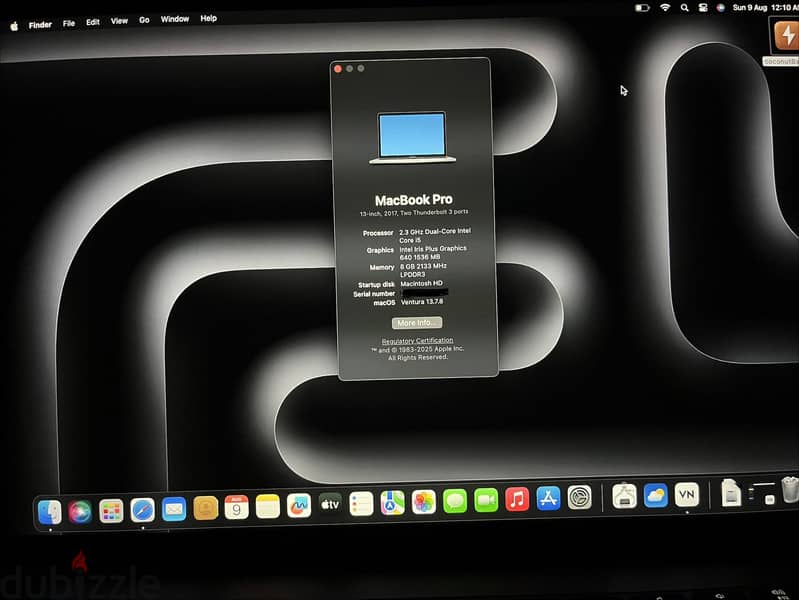799x600 pixels.
Task: Click '8 GB 2133 MHz' memory value
Action: click(423, 266)
